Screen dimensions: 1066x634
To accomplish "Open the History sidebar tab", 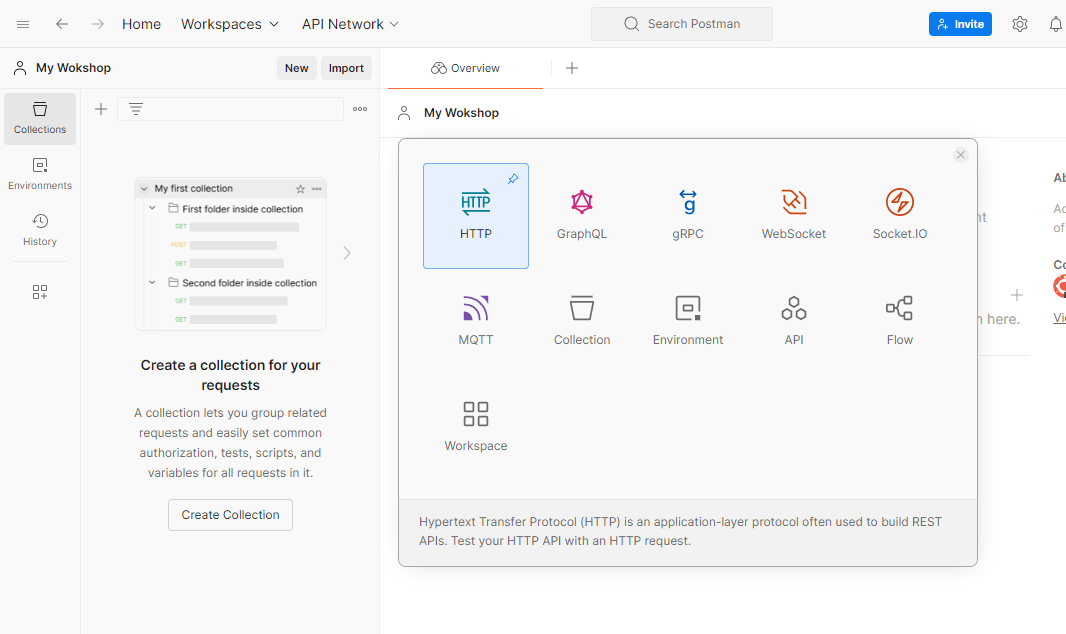I will coord(40,229).
